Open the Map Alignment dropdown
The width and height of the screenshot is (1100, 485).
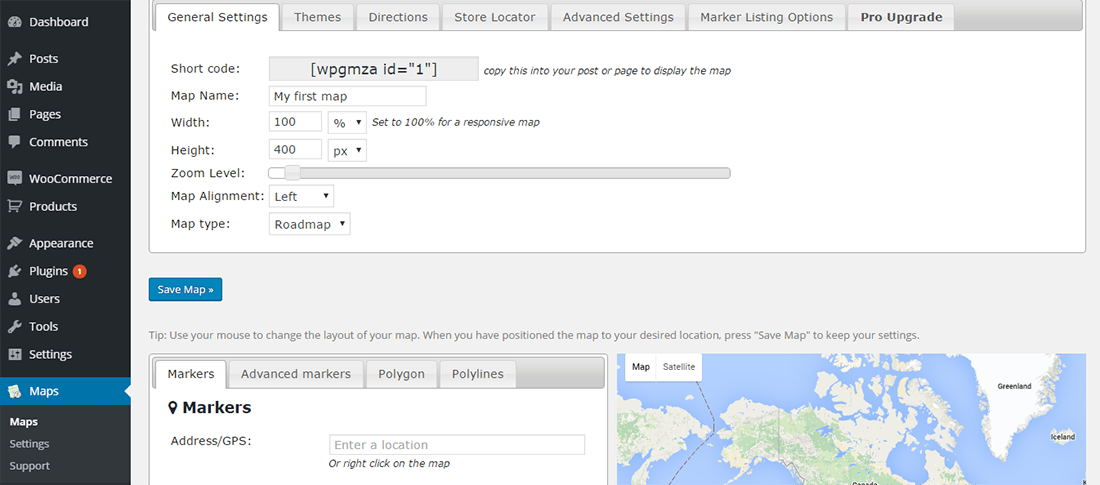point(301,197)
